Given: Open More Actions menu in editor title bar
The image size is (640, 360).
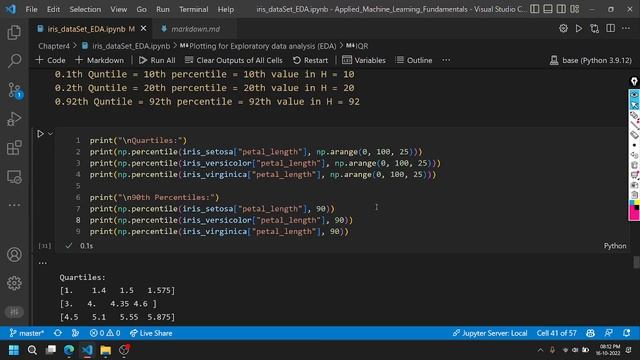Looking at the screenshot, I should click(626, 28).
